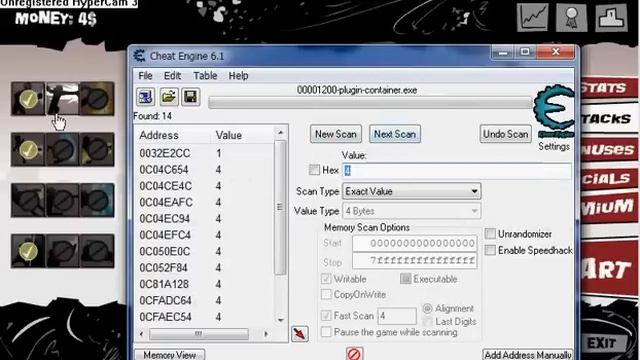
Task: Open the Help menu
Action: (x=238, y=76)
